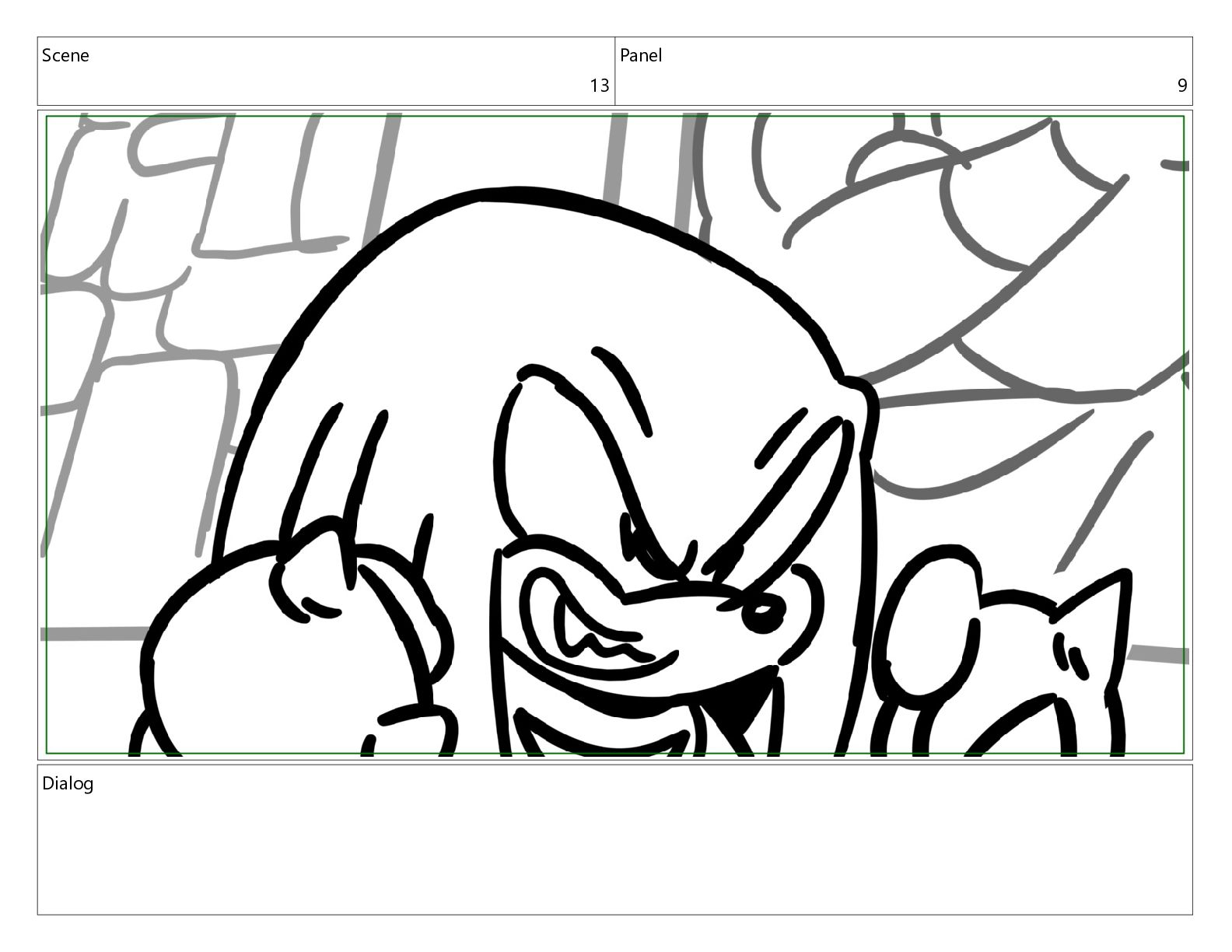1232x952 pixels.
Task: Click the 'Scene' label text
Action: tap(65, 55)
